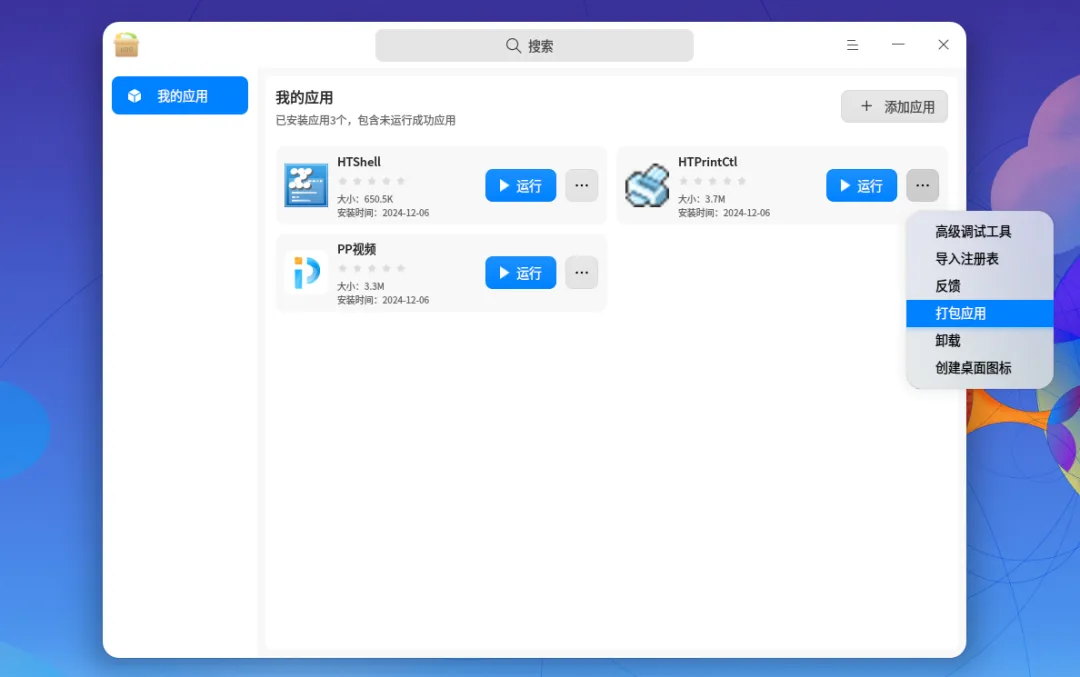Run the HTShell application
This screenshot has width=1080, height=677.
[520, 185]
